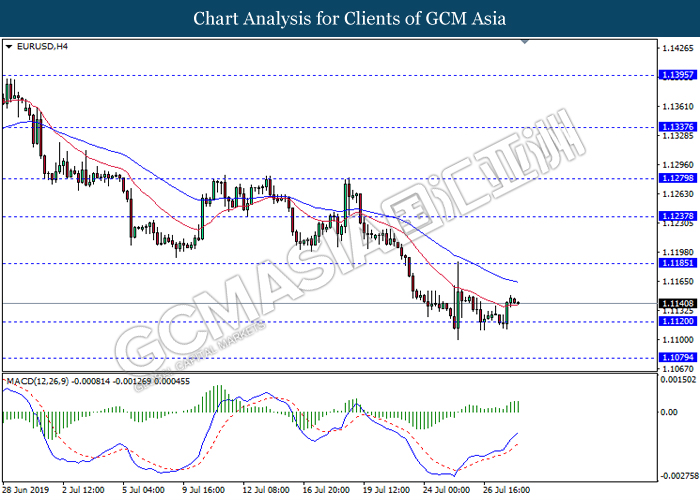Click the current price 1.11408 label
Screen dimensions: 700x500
[x=678, y=304]
